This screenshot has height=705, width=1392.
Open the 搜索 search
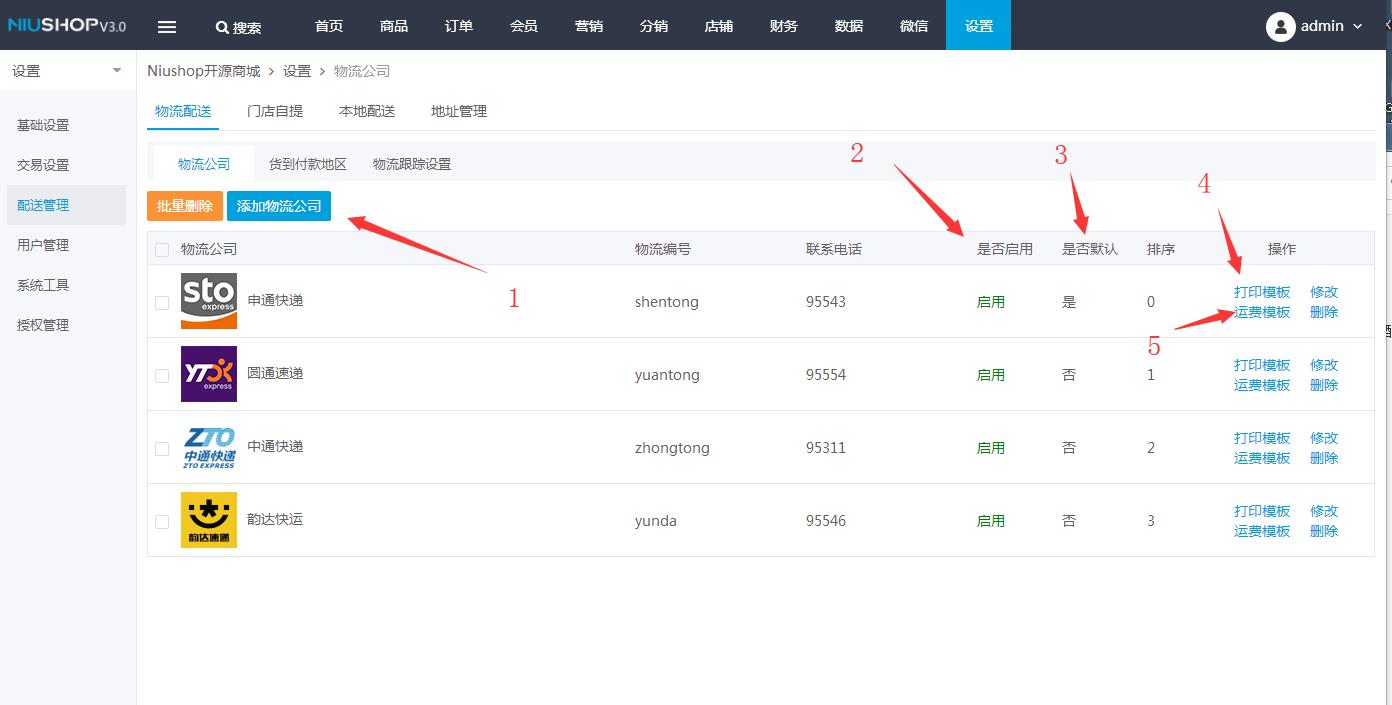[x=239, y=26]
